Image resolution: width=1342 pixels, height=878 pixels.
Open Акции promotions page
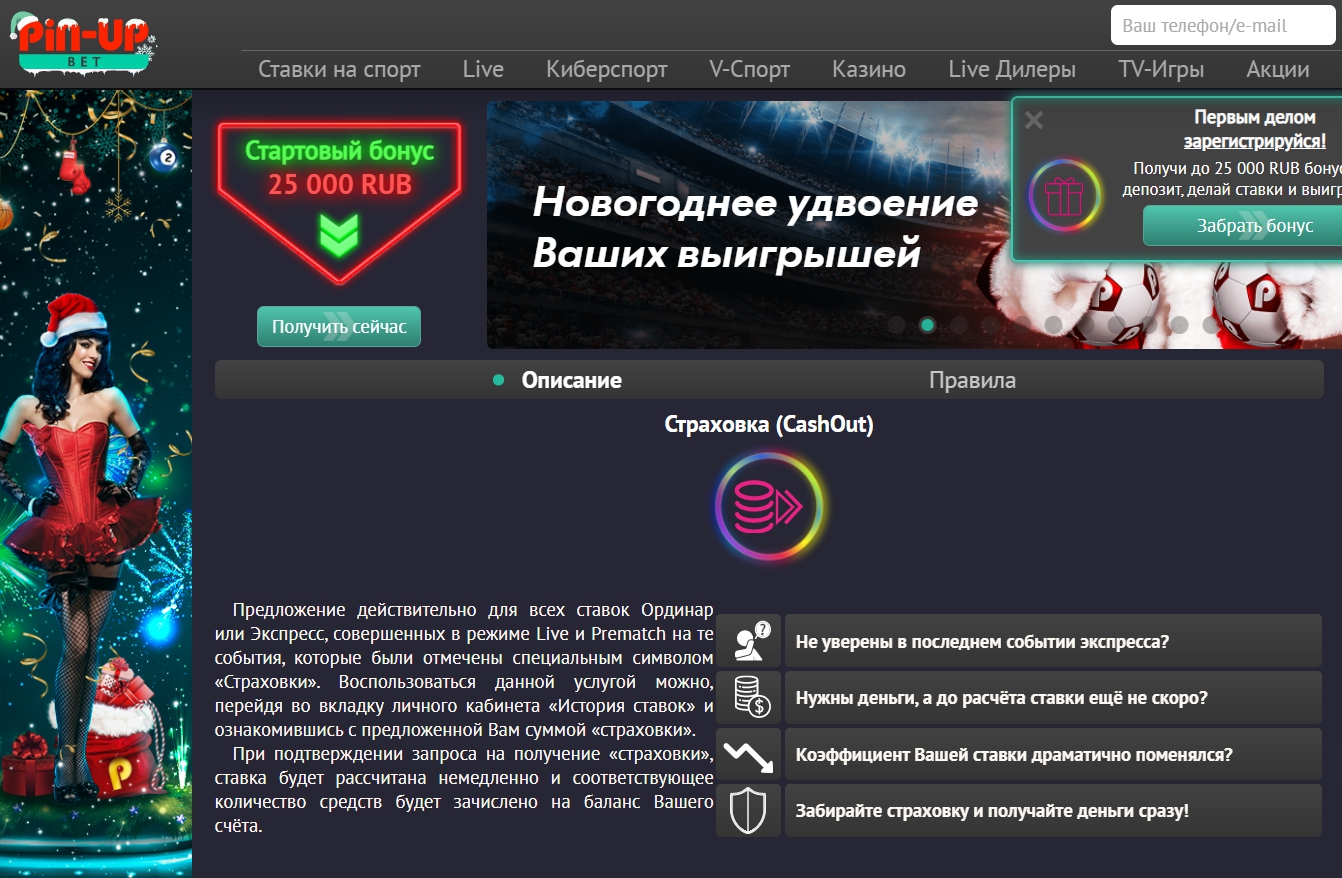coord(1278,70)
